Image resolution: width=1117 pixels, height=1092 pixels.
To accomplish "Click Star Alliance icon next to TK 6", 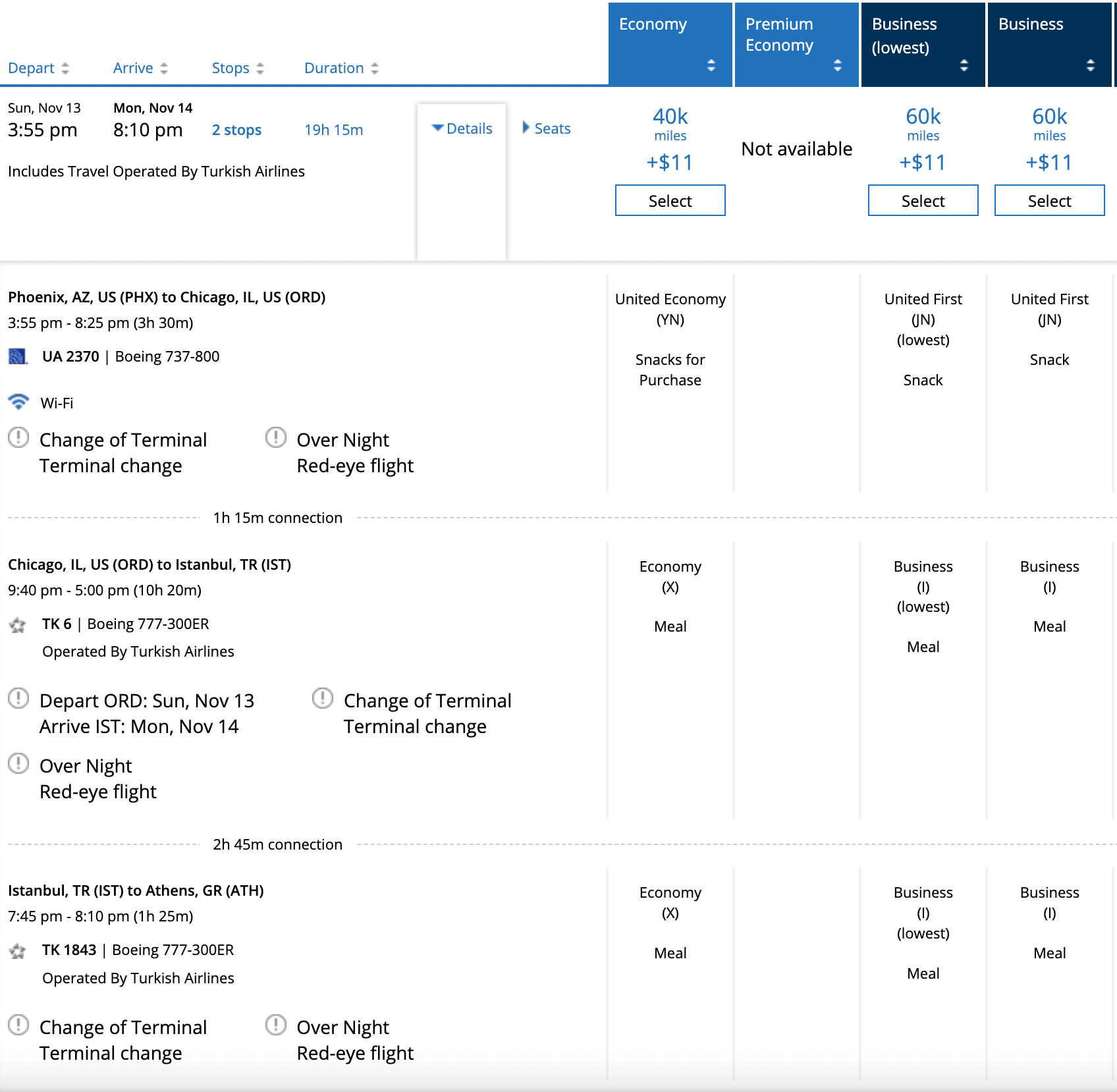I will click(18, 624).
